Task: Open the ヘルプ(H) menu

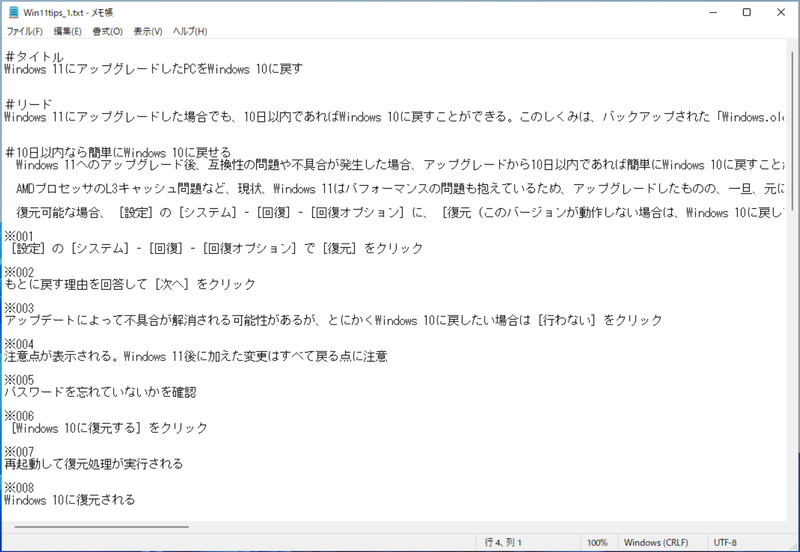Action: 190,32
